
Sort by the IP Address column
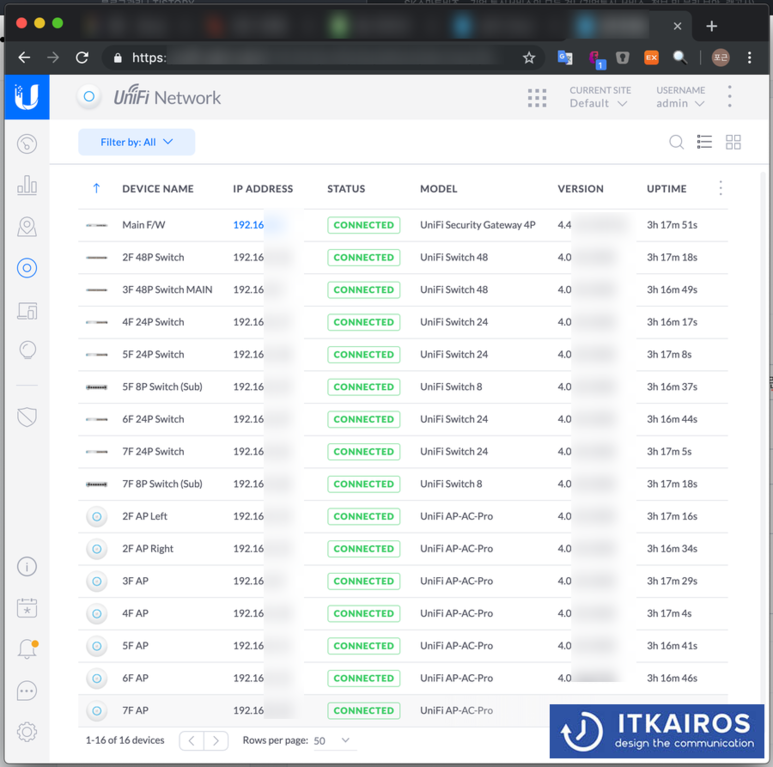(x=263, y=189)
